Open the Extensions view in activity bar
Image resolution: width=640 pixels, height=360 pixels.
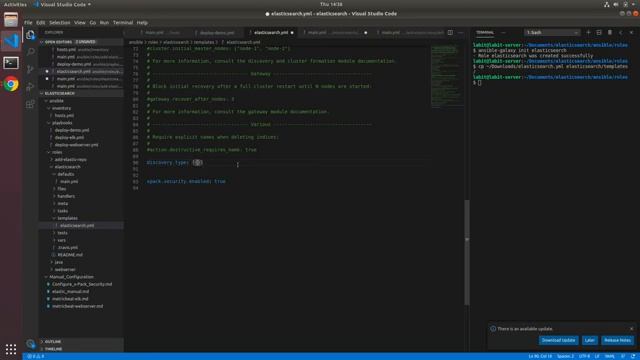point(31,104)
